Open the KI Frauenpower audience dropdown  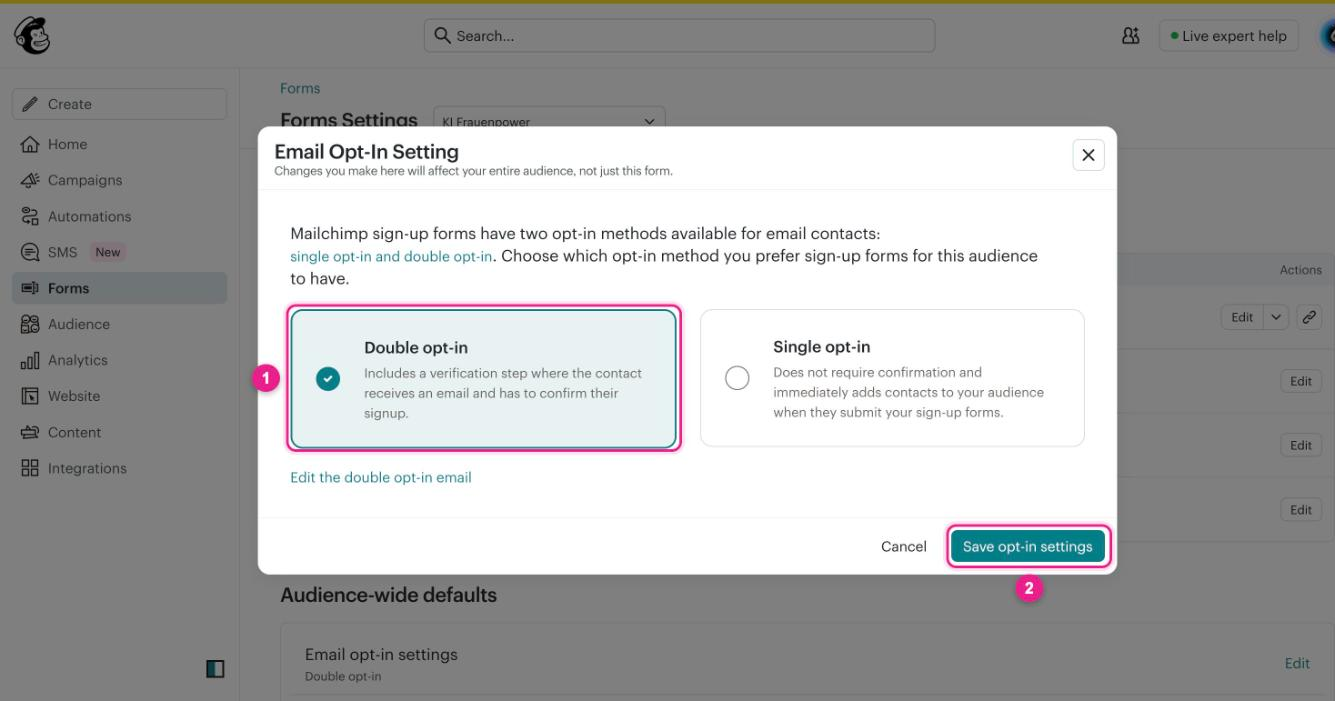[x=549, y=121]
